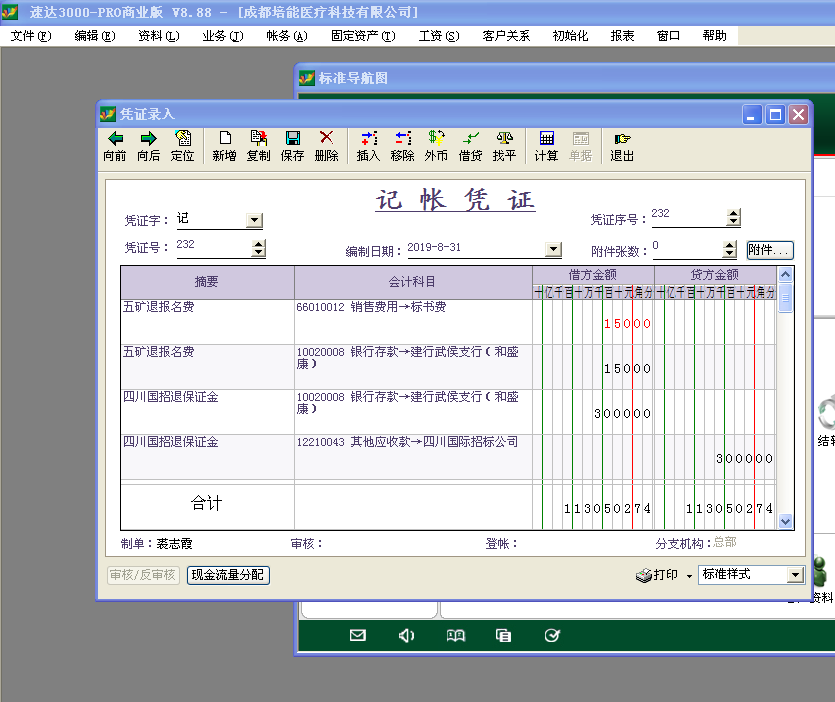Click the 新增 new voucher icon
The height and width of the screenshot is (702, 835).
click(224, 139)
